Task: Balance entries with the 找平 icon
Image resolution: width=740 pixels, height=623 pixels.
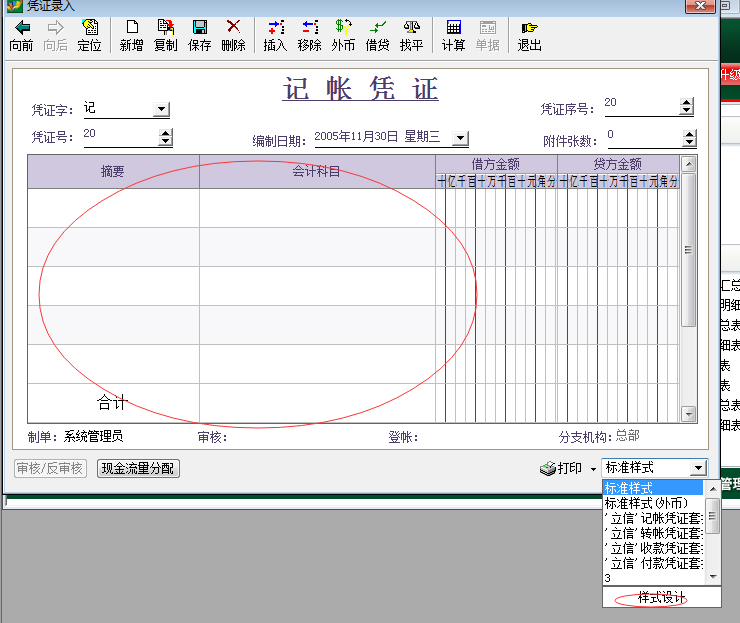Action: (411, 28)
